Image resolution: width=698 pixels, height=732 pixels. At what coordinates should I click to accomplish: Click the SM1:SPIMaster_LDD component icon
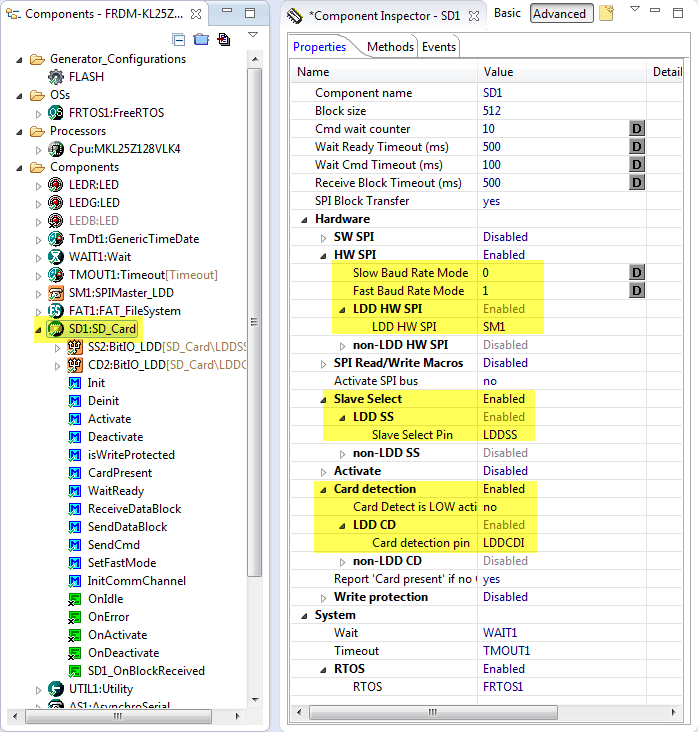pos(57,293)
